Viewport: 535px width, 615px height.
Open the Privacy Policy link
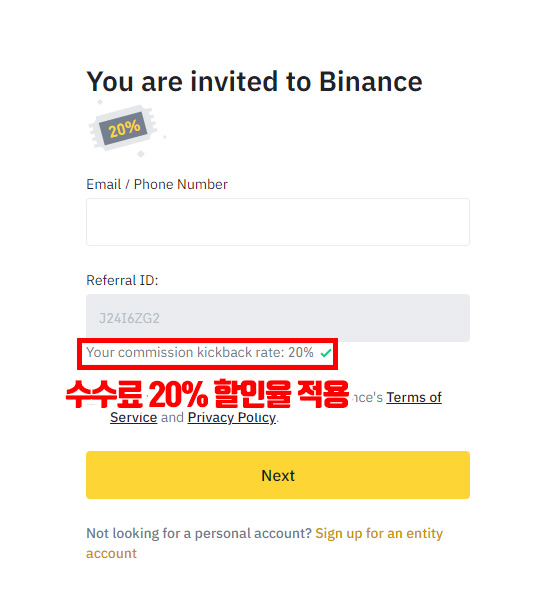coord(231,418)
